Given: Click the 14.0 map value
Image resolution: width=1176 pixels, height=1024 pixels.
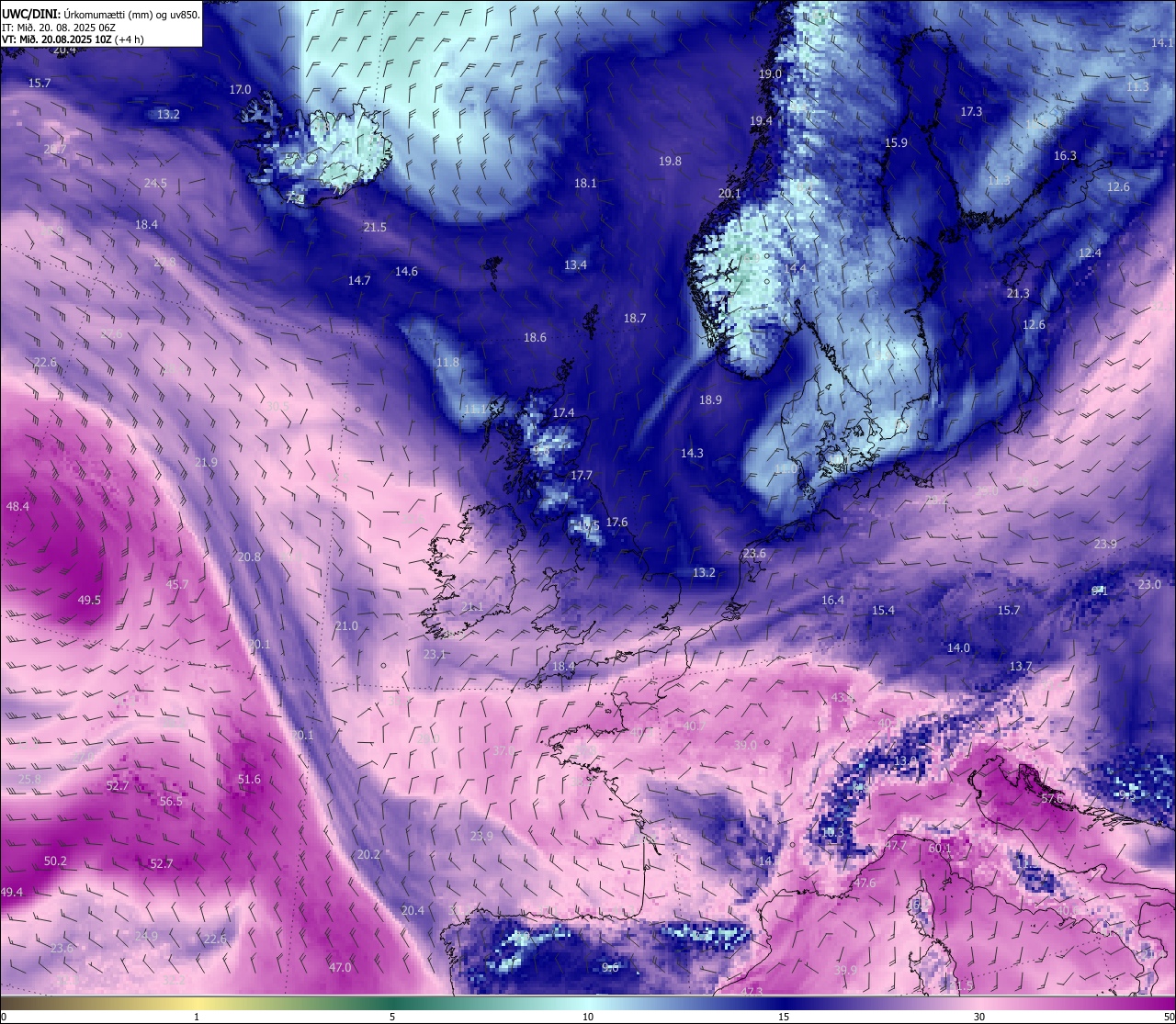Looking at the screenshot, I should click(958, 648).
